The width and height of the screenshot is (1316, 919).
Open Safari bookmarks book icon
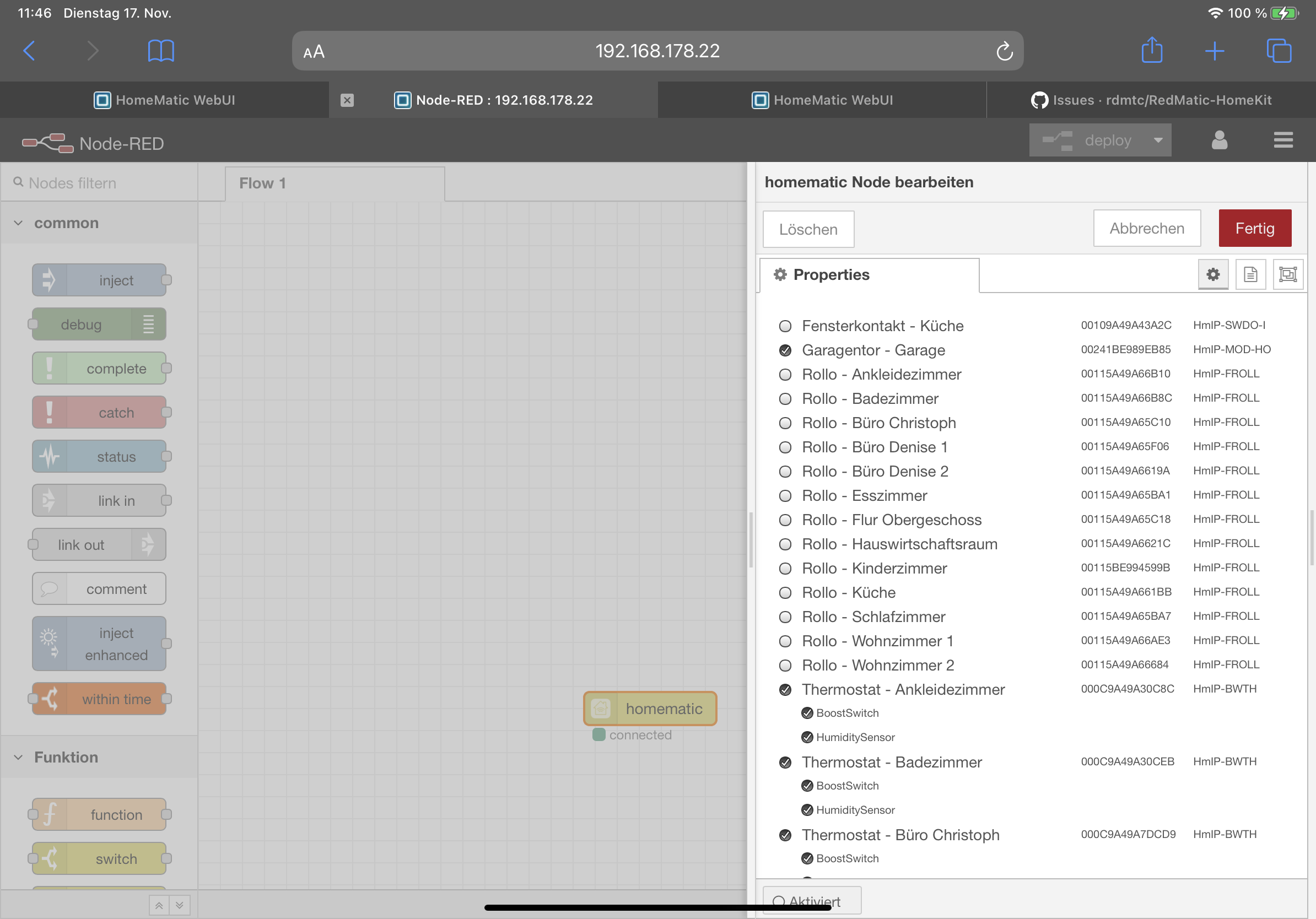160,51
